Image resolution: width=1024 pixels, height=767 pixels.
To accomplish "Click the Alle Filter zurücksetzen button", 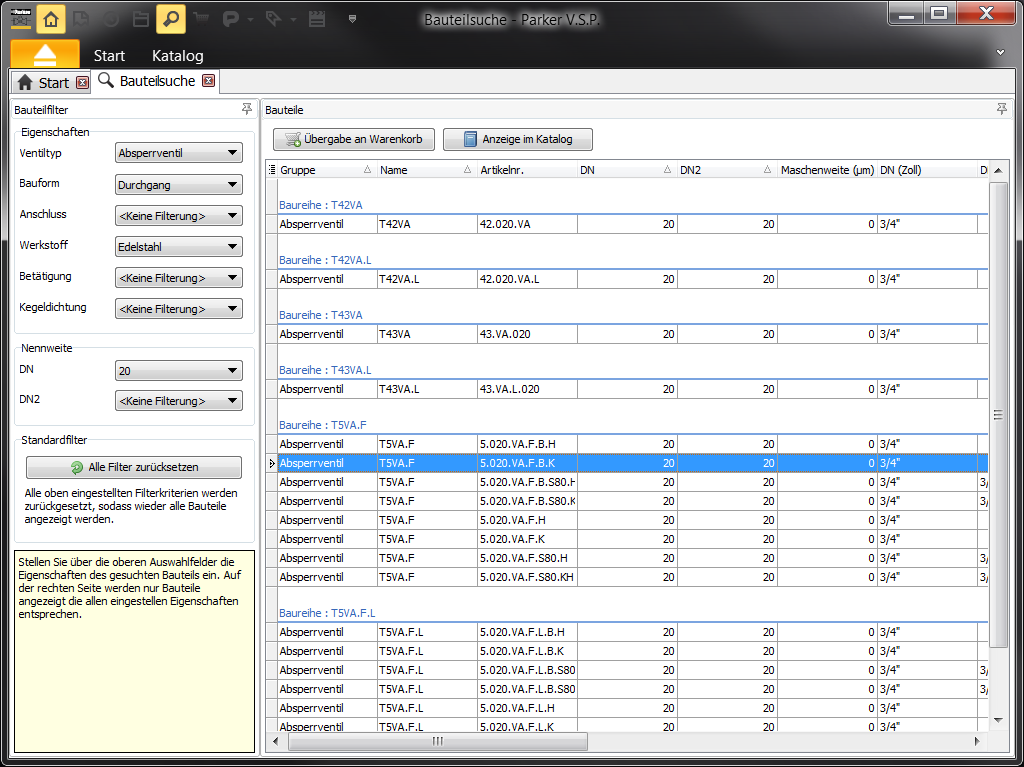I will (134, 467).
